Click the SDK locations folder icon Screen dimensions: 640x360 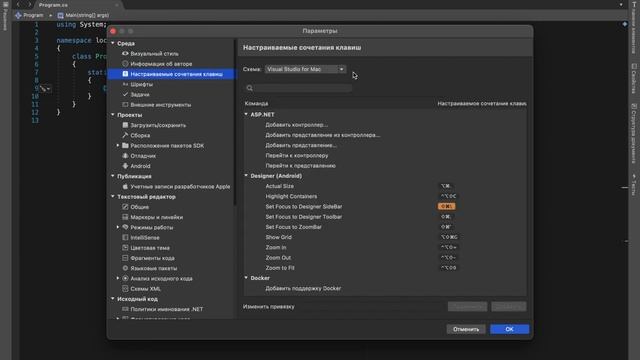point(125,145)
